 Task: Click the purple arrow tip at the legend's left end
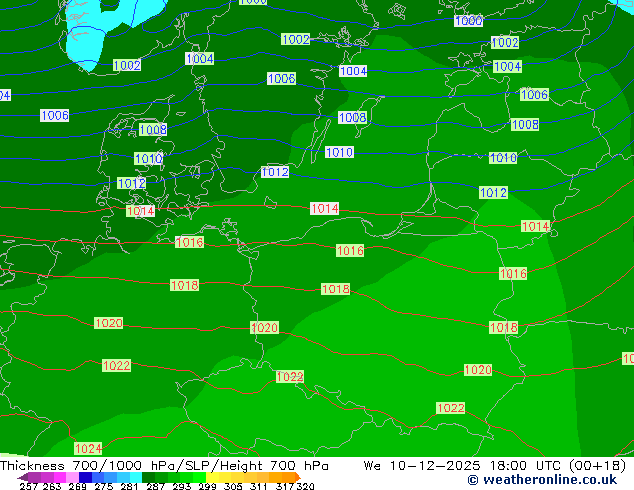(23, 477)
